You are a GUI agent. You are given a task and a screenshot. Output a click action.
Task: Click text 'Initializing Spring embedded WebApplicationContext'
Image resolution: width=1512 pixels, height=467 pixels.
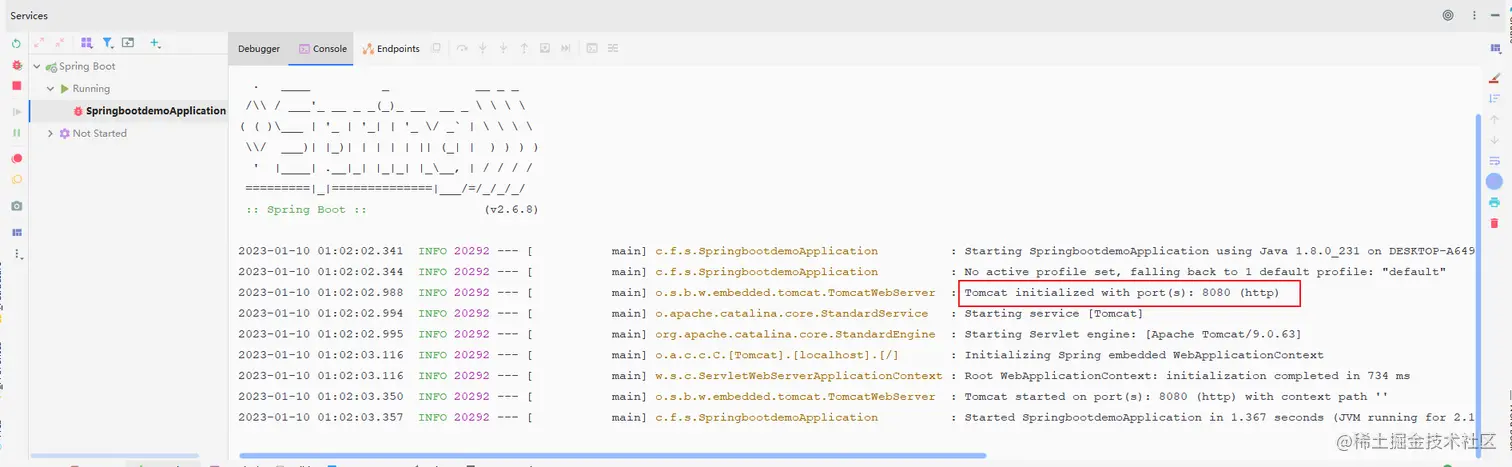coord(1143,355)
